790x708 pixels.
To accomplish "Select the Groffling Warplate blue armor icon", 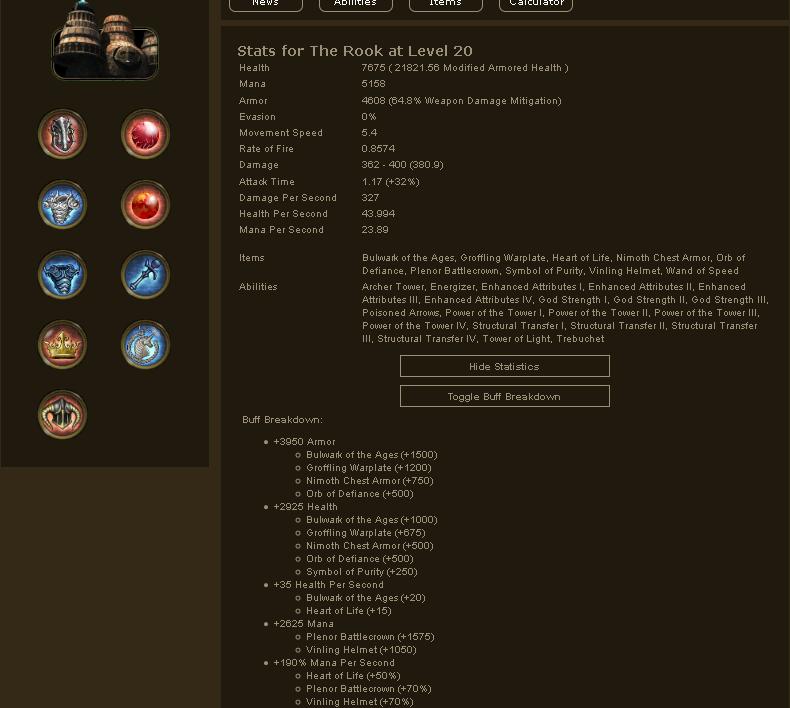I will [x=62, y=205].
